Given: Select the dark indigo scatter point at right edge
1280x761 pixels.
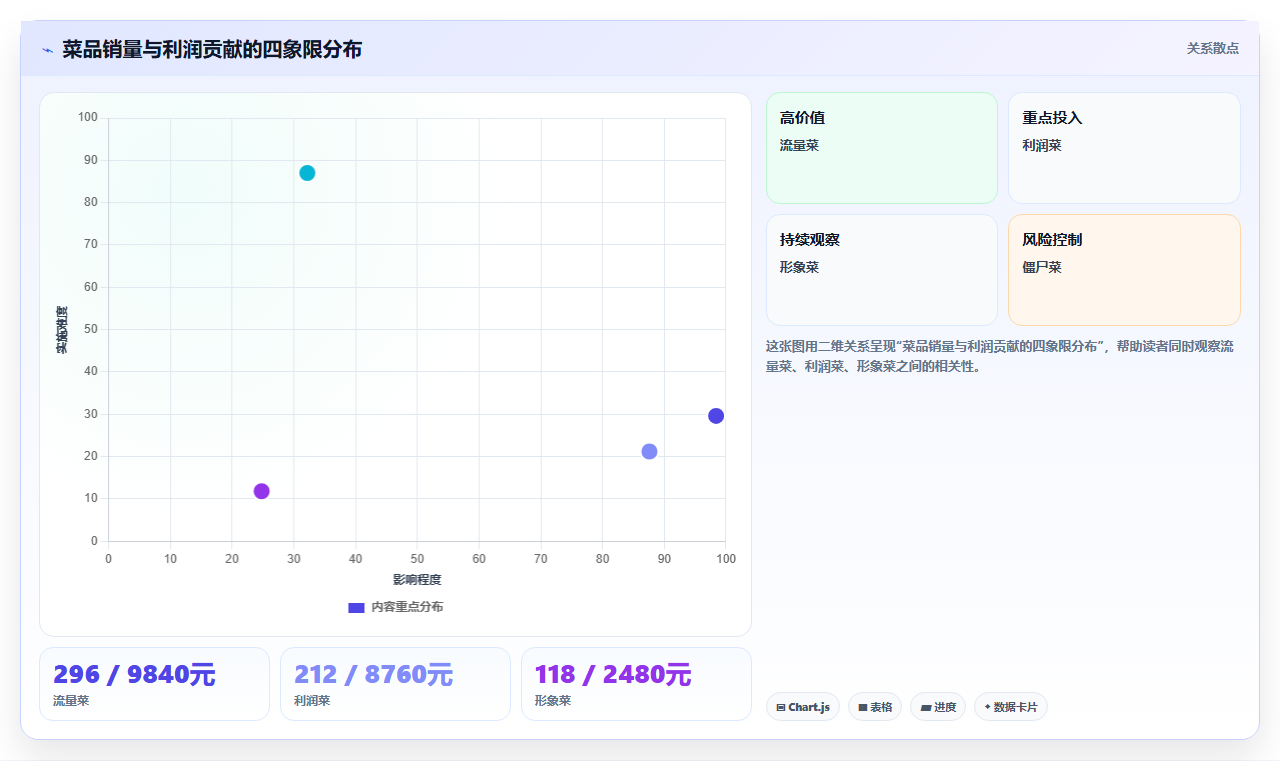Looking at the screenshot, I should pos(716,416).
